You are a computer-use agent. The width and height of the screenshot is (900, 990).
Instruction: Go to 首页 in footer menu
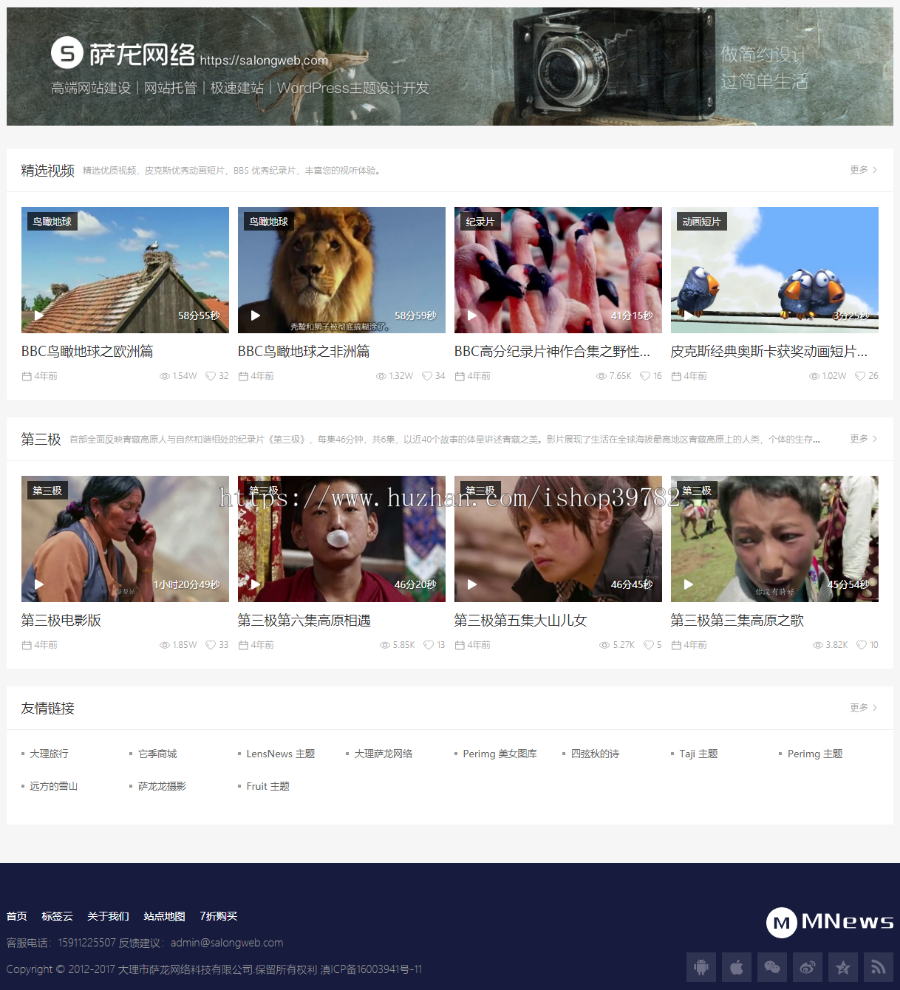point(16,916)
